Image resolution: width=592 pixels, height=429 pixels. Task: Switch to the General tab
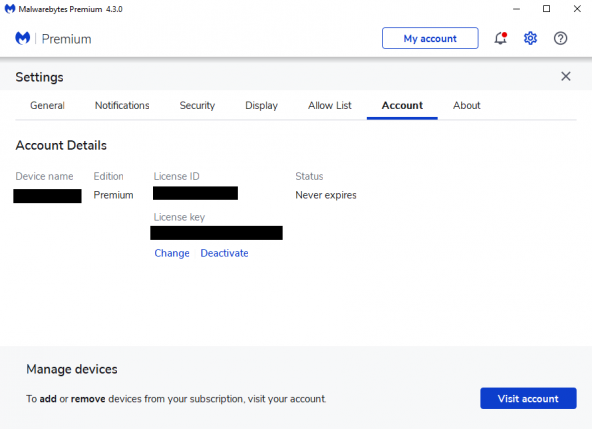pos(47,105)
